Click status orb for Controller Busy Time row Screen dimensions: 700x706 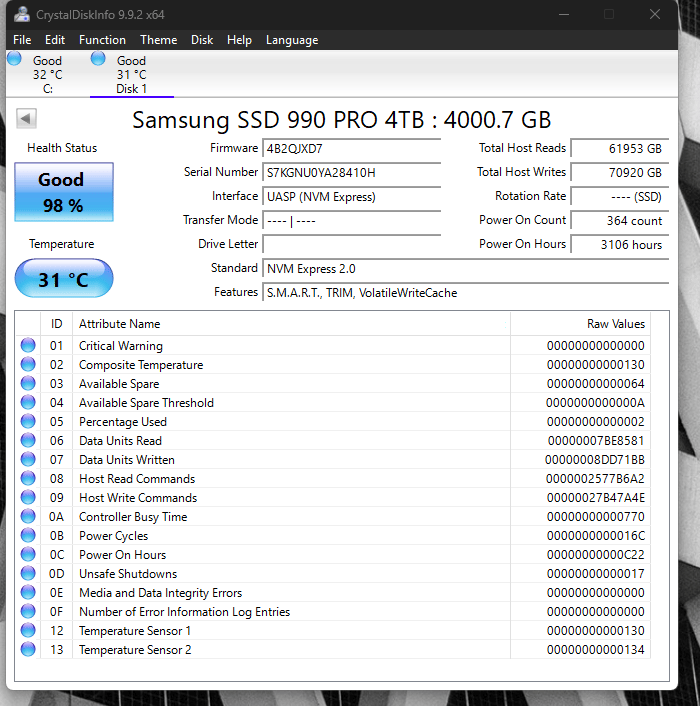point(28,516)
